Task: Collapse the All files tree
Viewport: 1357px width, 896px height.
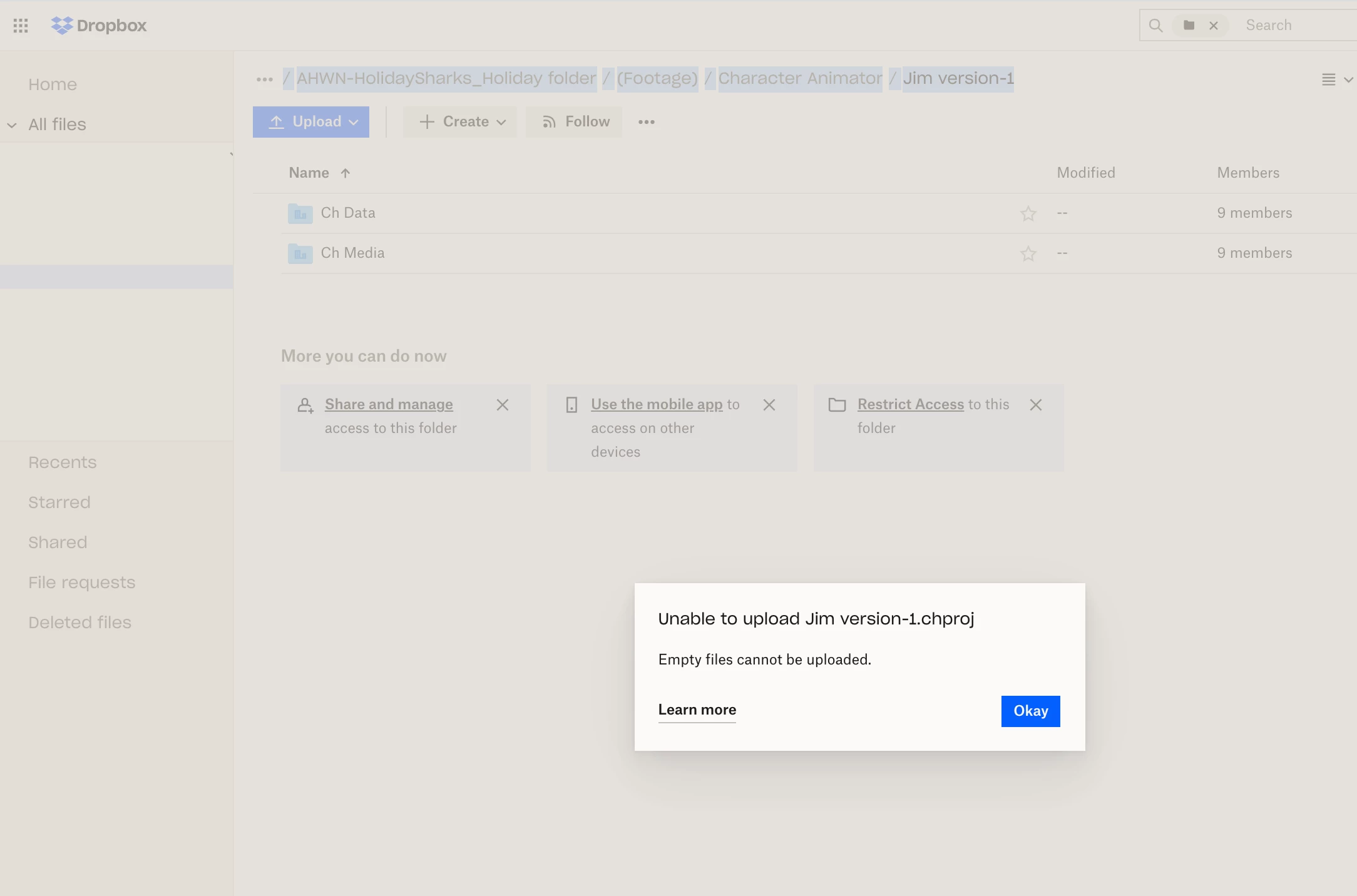Action: tap(12, 125)
